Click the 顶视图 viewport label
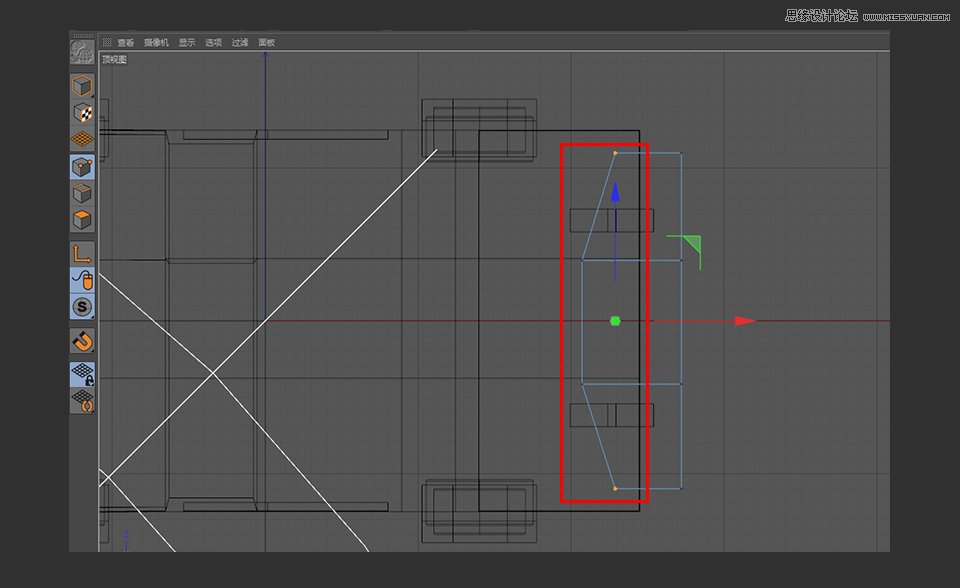The width and height of the screenshot is (960, 588). click(x=116, y=59)
